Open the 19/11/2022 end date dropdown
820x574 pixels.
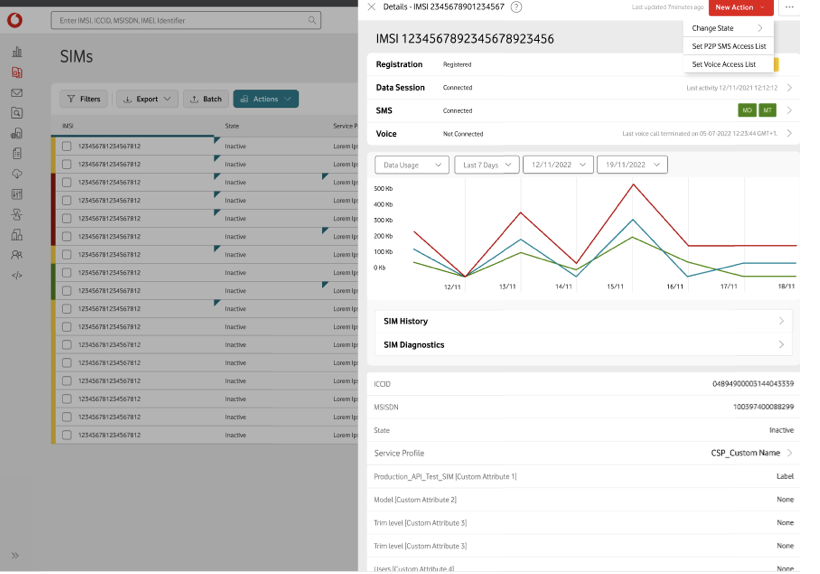[632, 165]
